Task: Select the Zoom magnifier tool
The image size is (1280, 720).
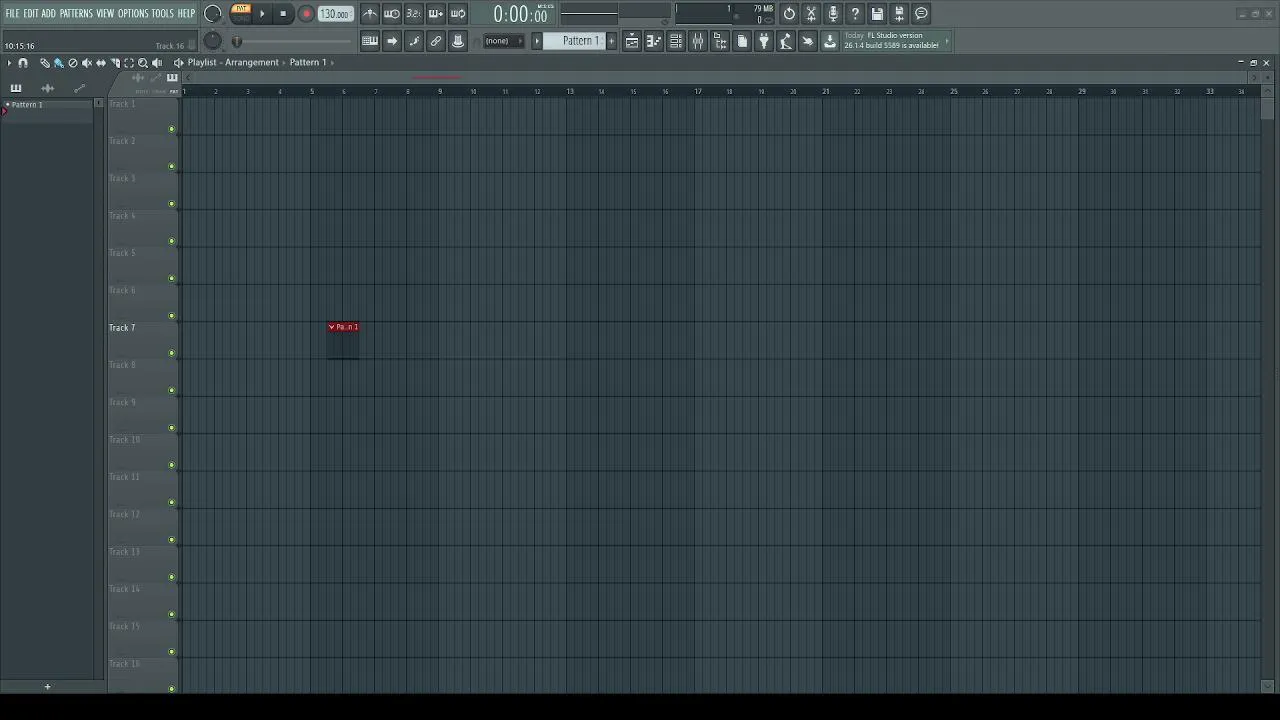Action: (143, 63)
